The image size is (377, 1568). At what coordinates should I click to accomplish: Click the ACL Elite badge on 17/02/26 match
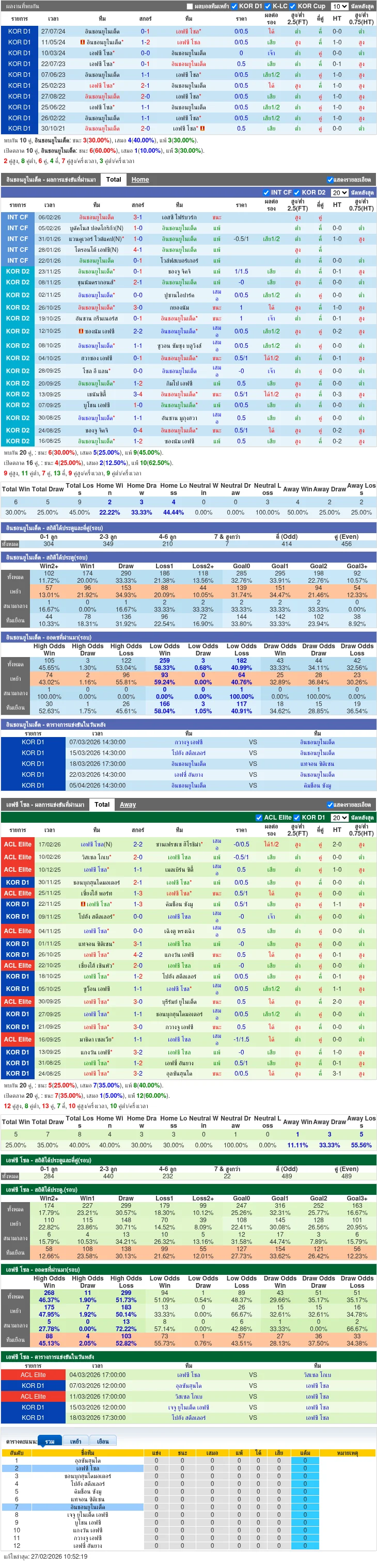(18, 844)
